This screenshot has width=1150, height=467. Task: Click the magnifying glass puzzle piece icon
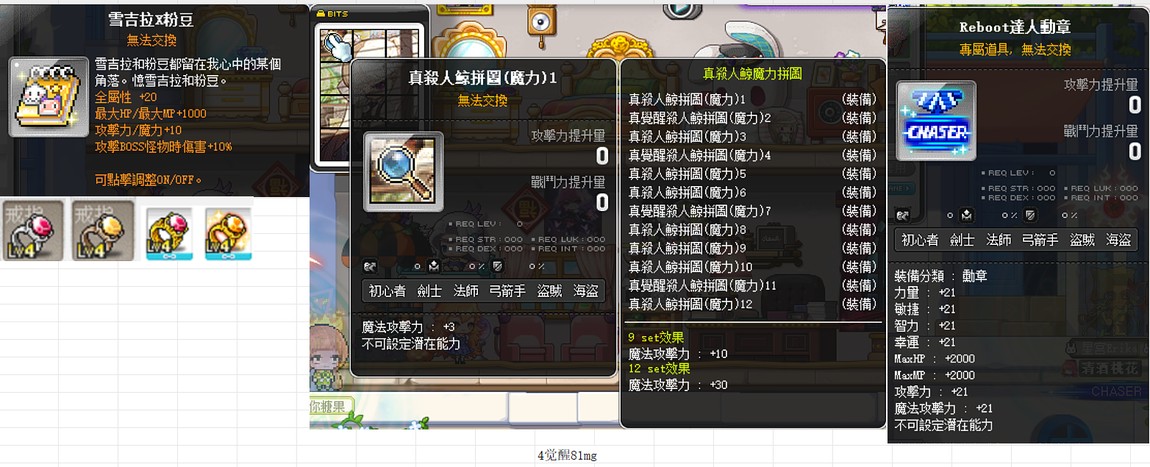(x=403, y=172)
